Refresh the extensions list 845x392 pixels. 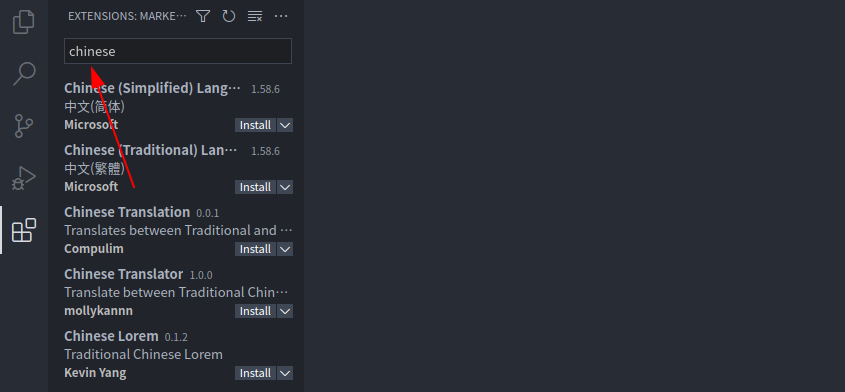click(228, 16)
